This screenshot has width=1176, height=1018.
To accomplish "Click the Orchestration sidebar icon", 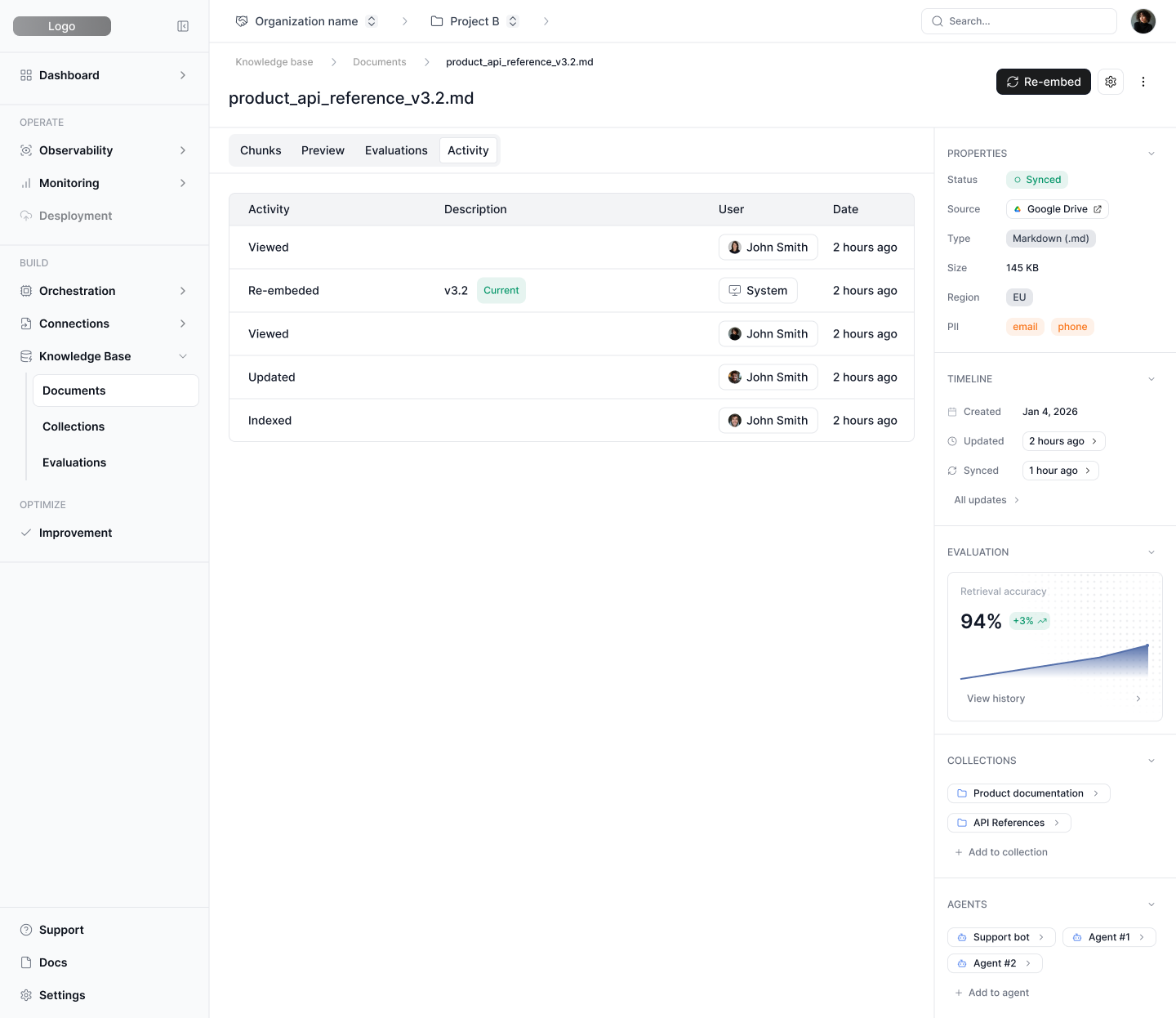I will pyautogui.click(x=26, y=291).
